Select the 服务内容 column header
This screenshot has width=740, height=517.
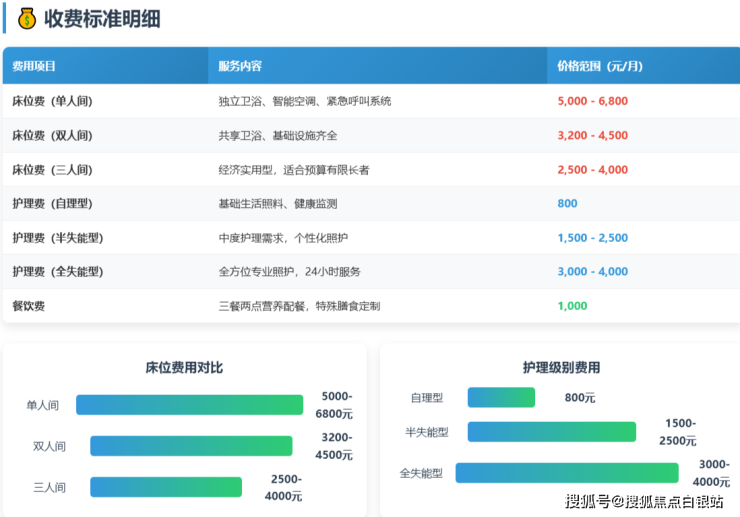(240, 66)
